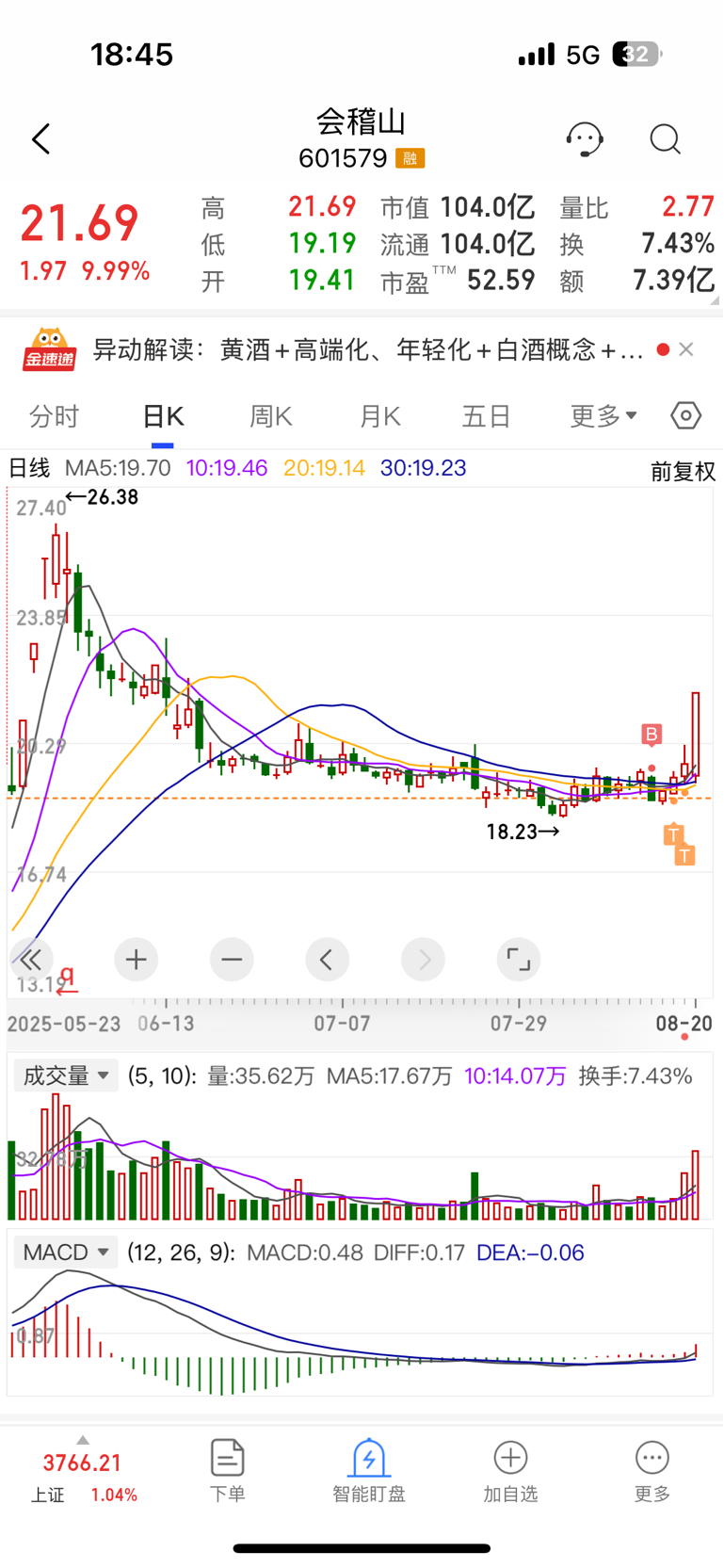Viewport: 724px width, 1568px height.
Task: Switch to 月K chart tab
Action: [x=380, y=416]
